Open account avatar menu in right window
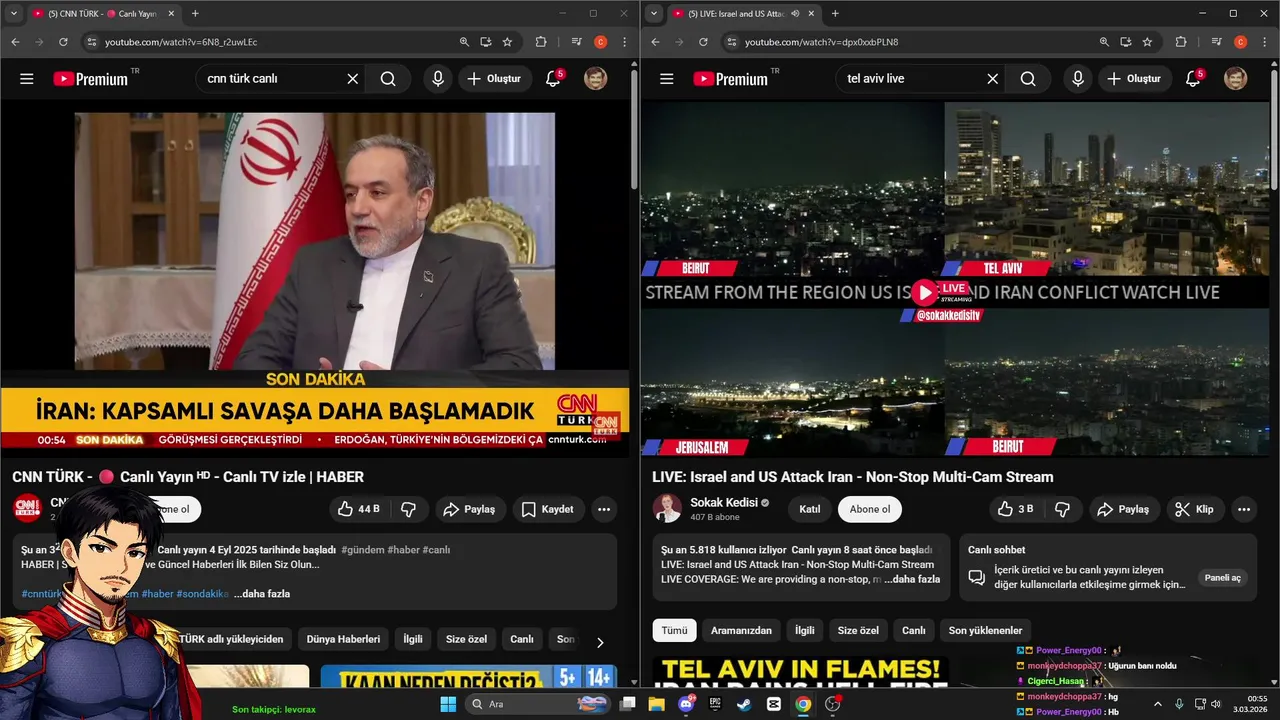The image size is (1280, 720). click(x=1236, y=79)
